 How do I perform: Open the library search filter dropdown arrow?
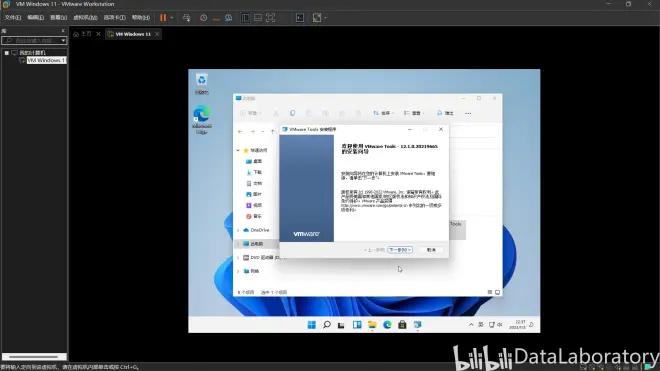pos(63,40)
